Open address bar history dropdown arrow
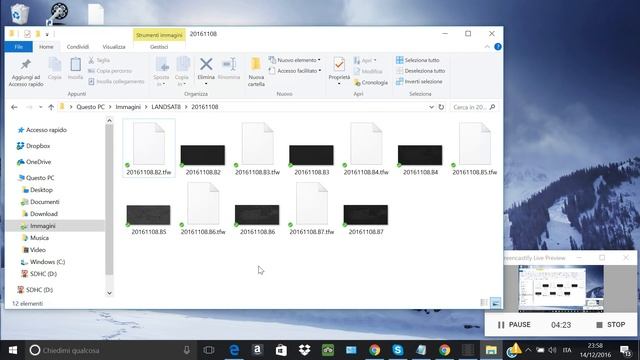 [x=431, y=107]
